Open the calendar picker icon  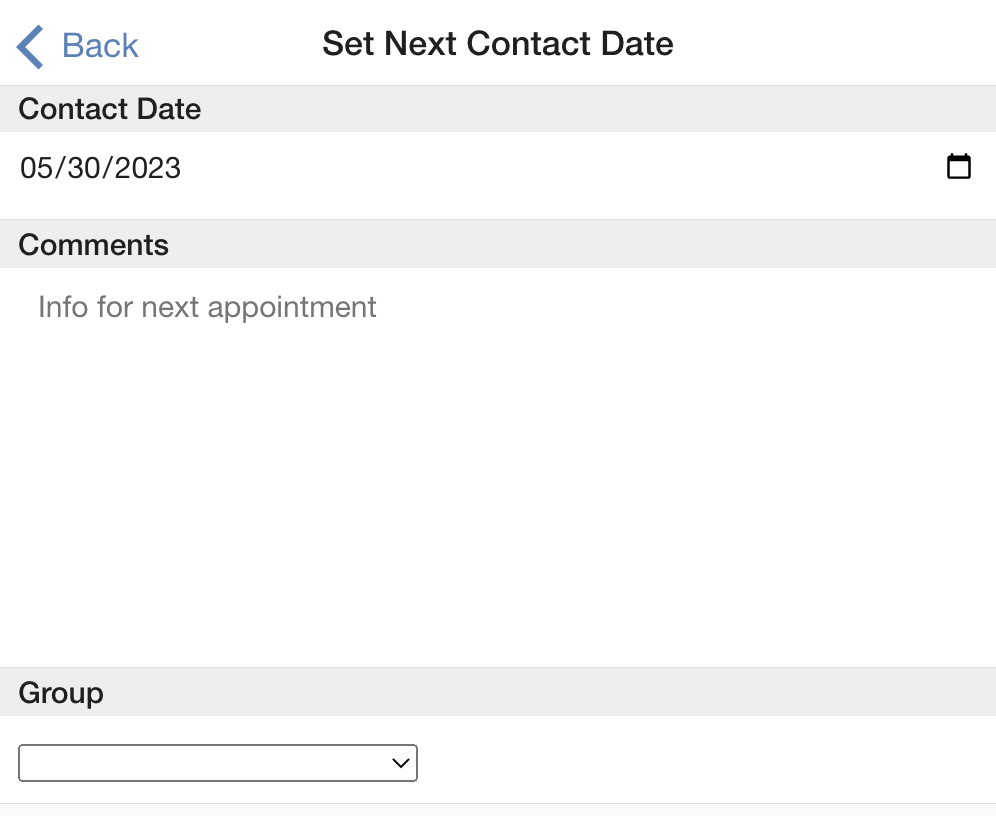[x=959, y=166]
